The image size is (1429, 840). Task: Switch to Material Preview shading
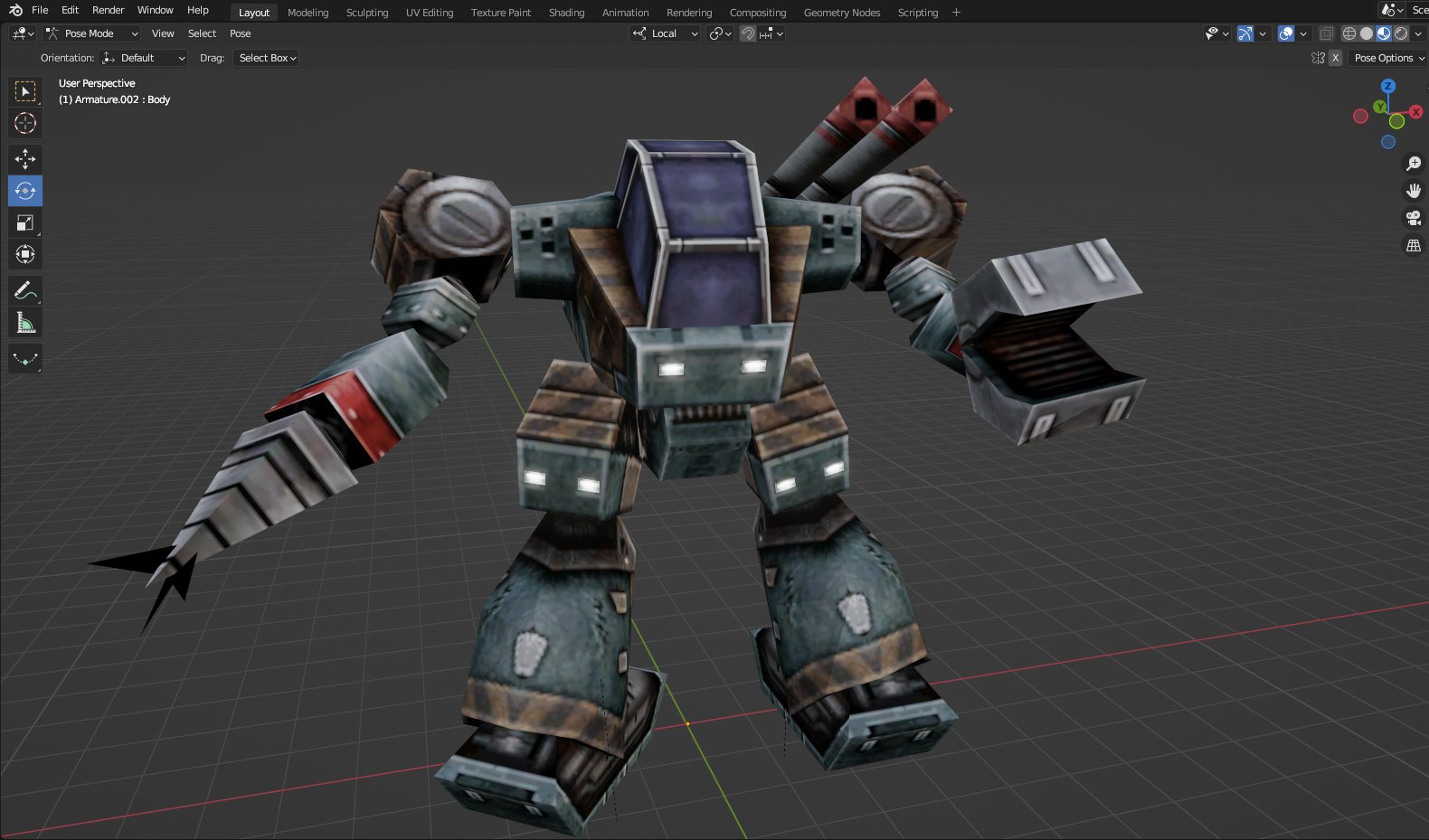1384,33
